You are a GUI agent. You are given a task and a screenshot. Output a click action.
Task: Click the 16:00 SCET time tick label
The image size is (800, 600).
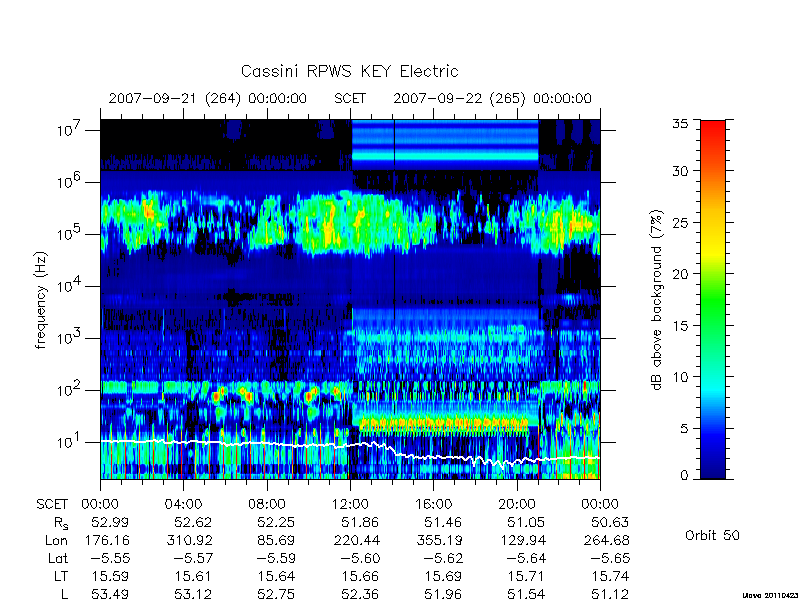point(433,504)
